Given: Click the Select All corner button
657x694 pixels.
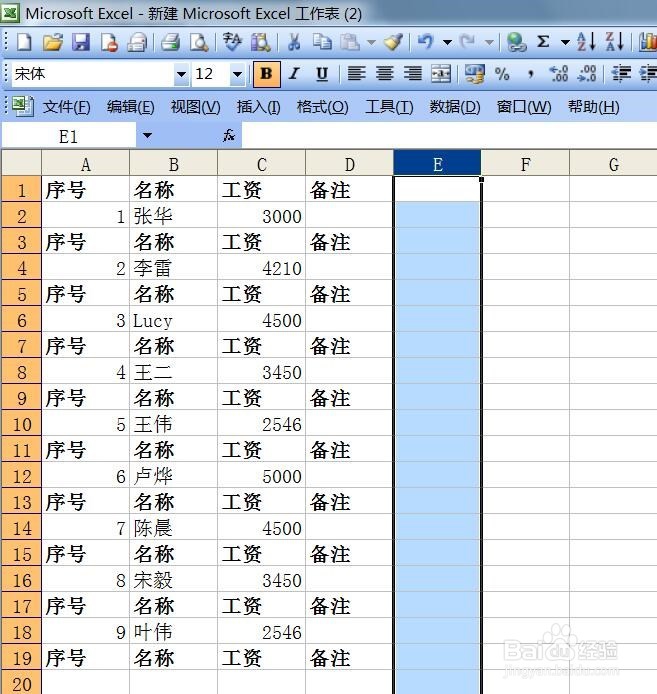Looking at the screenshot, I should [21, 163].
